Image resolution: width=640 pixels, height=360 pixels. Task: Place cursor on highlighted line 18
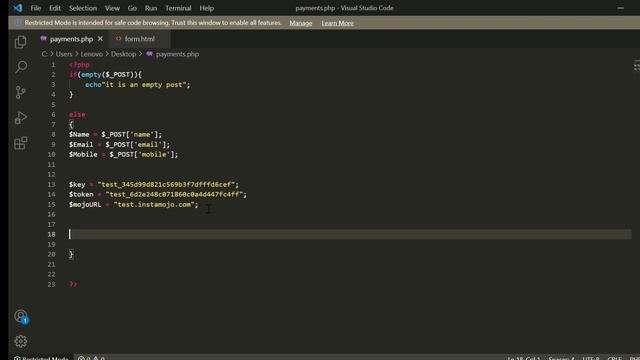(x=350, y=234)
